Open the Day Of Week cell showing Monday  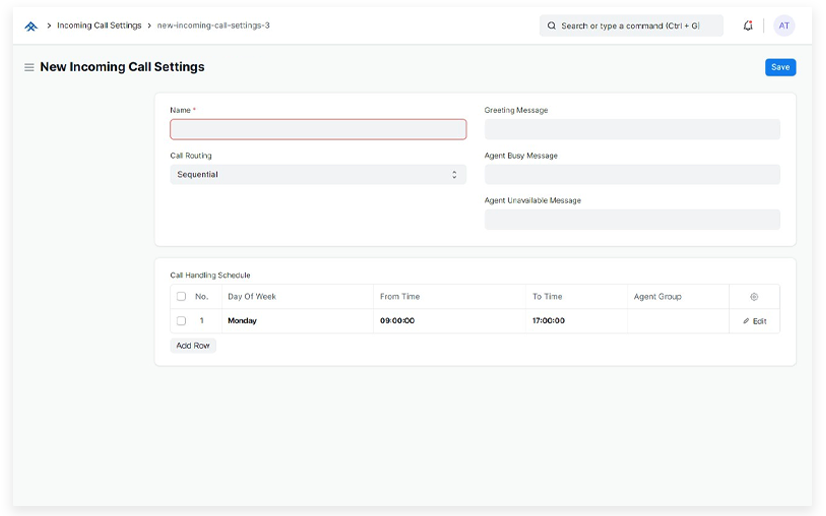click(297, 321)
